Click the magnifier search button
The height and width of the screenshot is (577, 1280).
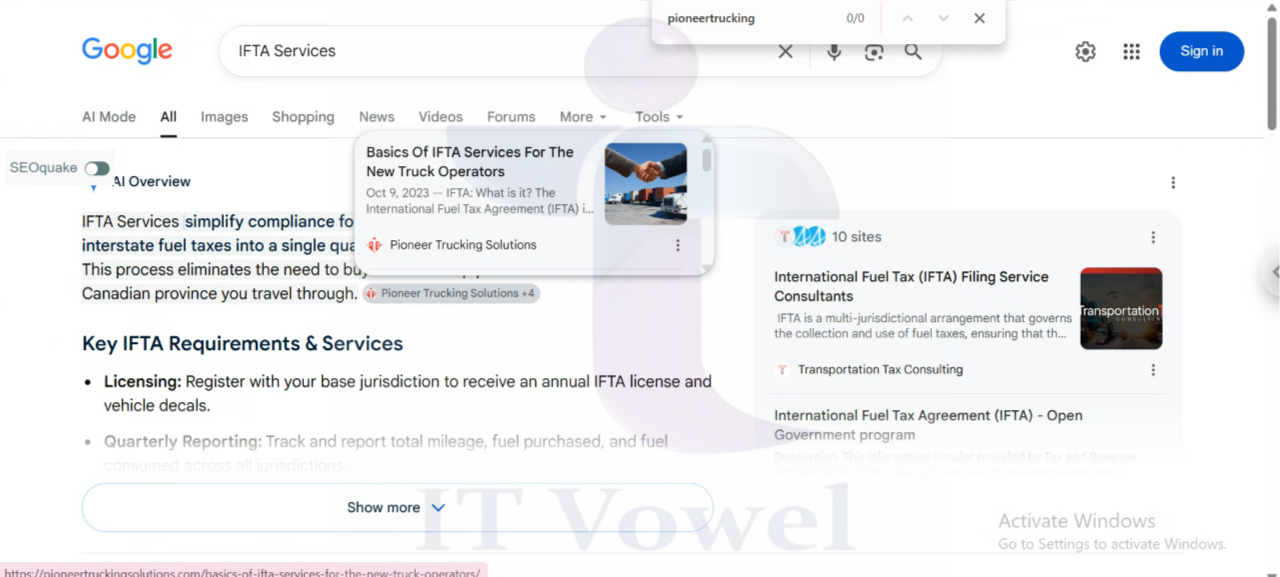pyautogui.click(x=913, y=52)
